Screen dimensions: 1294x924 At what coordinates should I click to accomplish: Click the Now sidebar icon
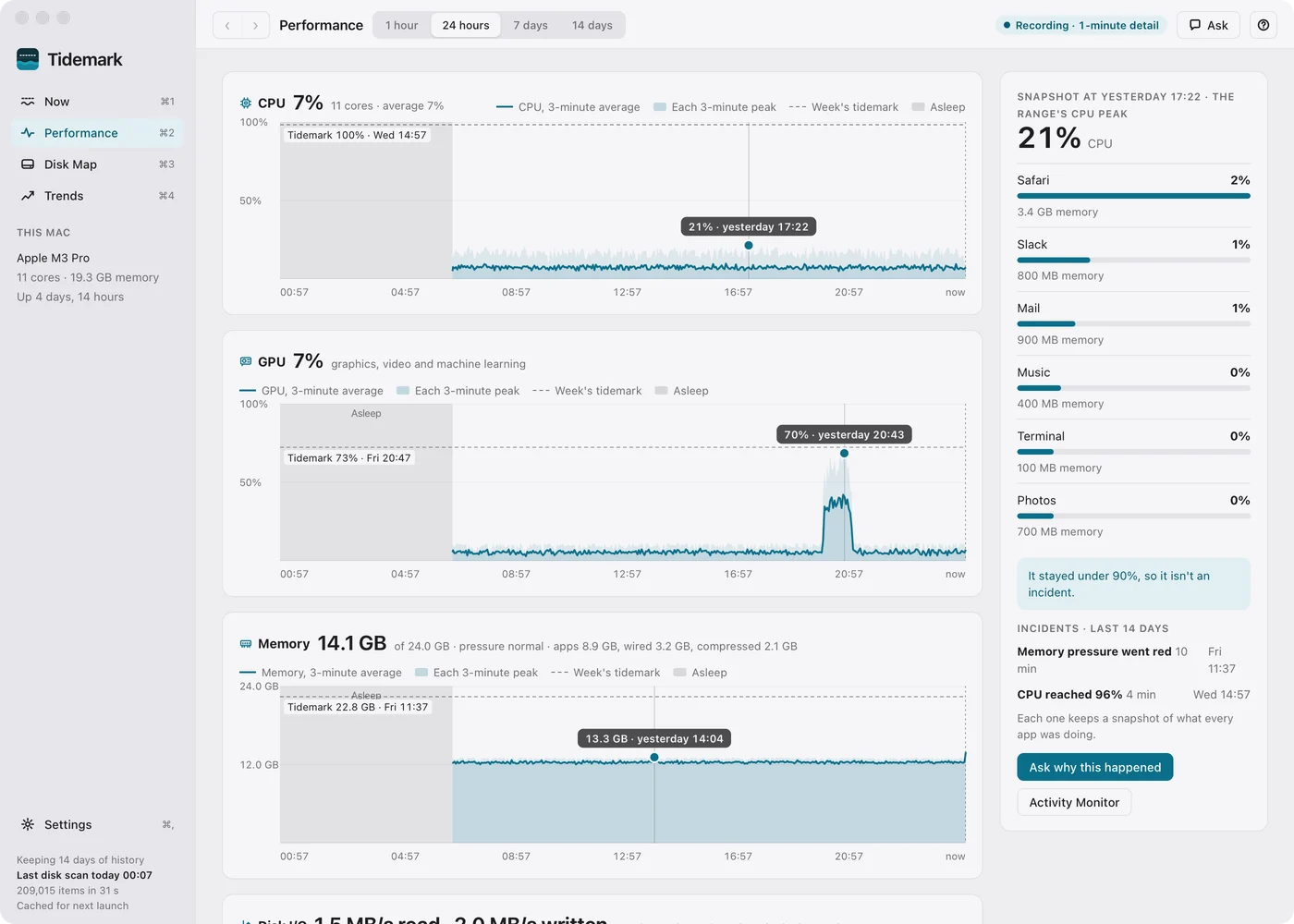pyautogui.click(x=28, y=102)
